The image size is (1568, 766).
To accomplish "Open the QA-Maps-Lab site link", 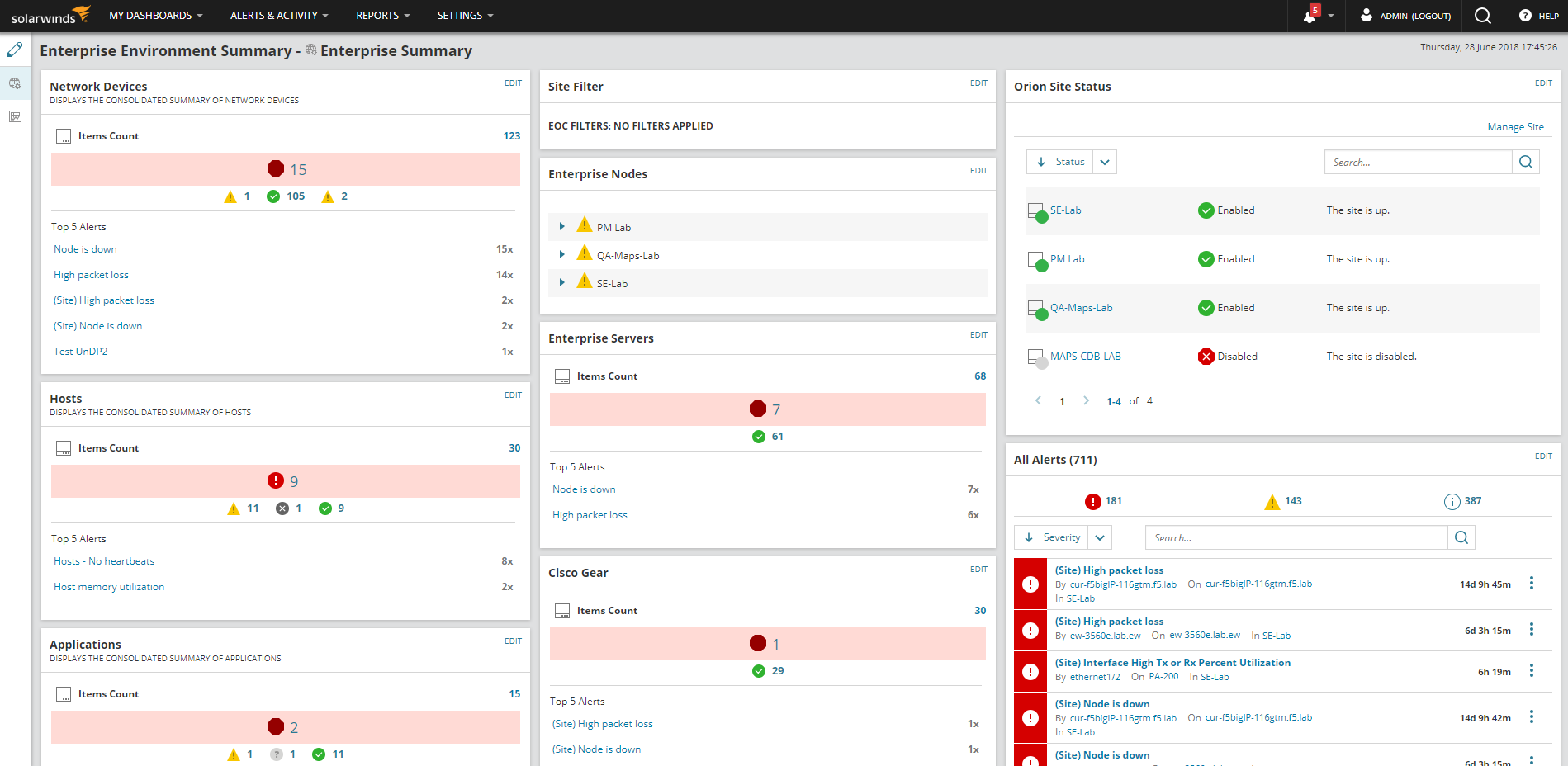I will click(x=1082, y=308).
